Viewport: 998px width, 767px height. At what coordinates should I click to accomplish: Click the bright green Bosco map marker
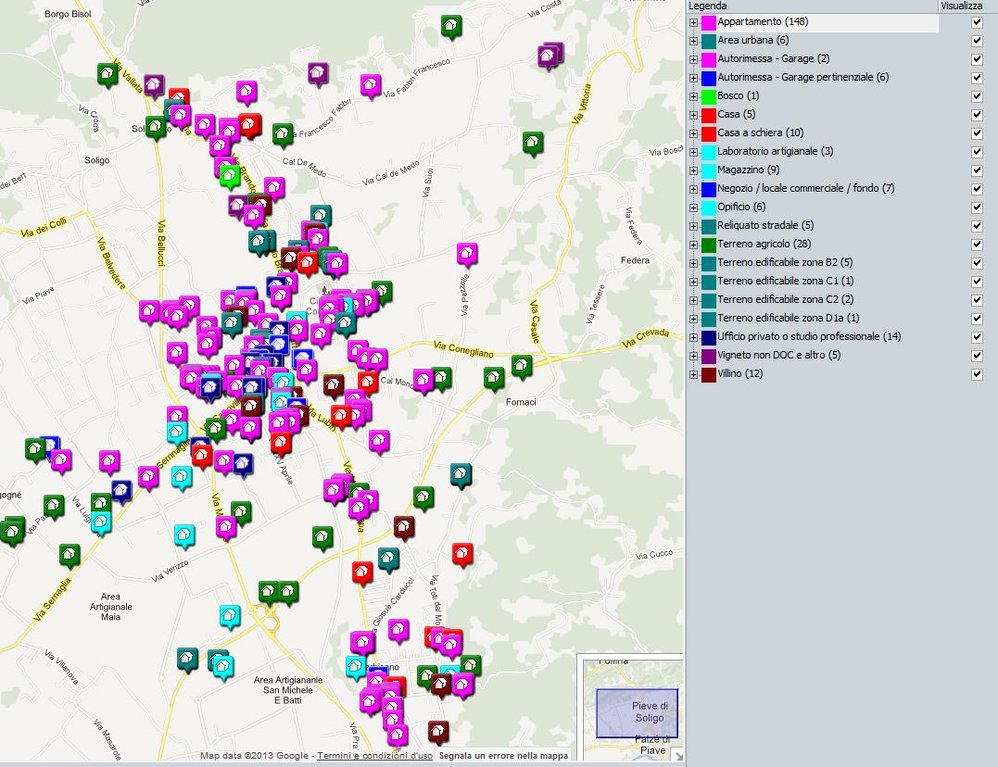(x=230, y=176)
